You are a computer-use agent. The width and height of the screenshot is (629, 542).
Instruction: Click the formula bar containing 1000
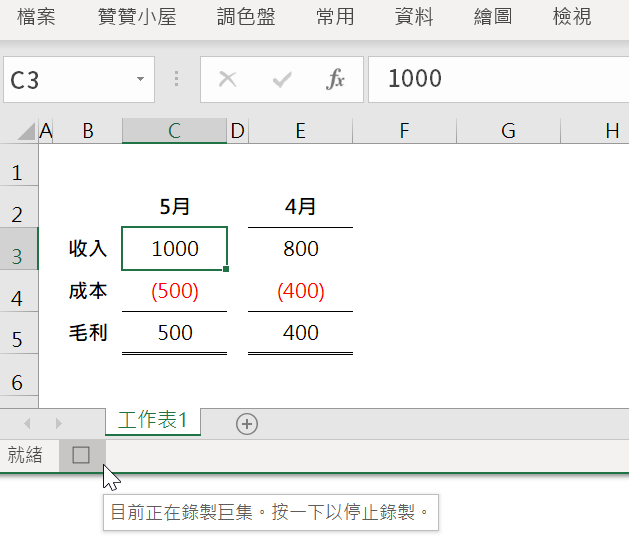click(x=499, y=79)
